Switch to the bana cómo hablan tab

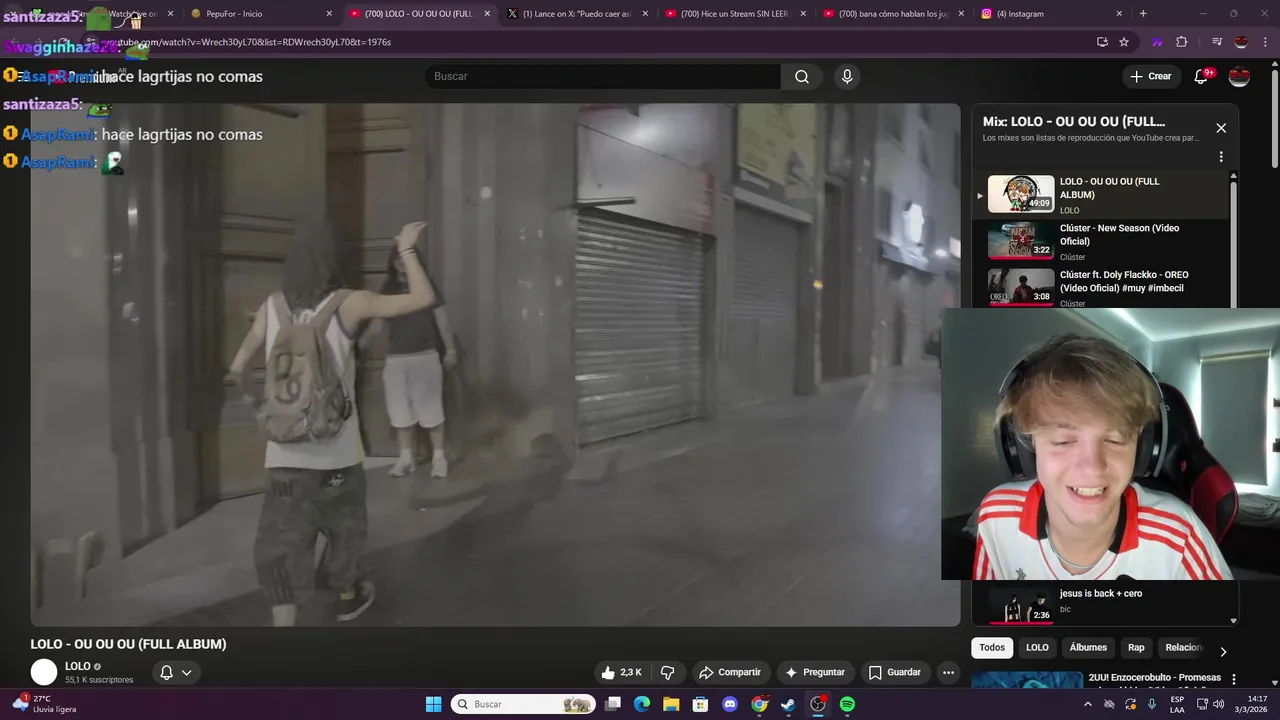(x=892, y=14)
